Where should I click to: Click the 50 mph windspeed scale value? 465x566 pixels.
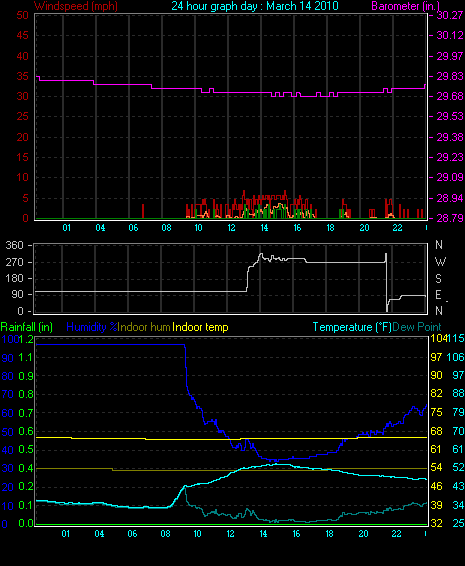22,15
